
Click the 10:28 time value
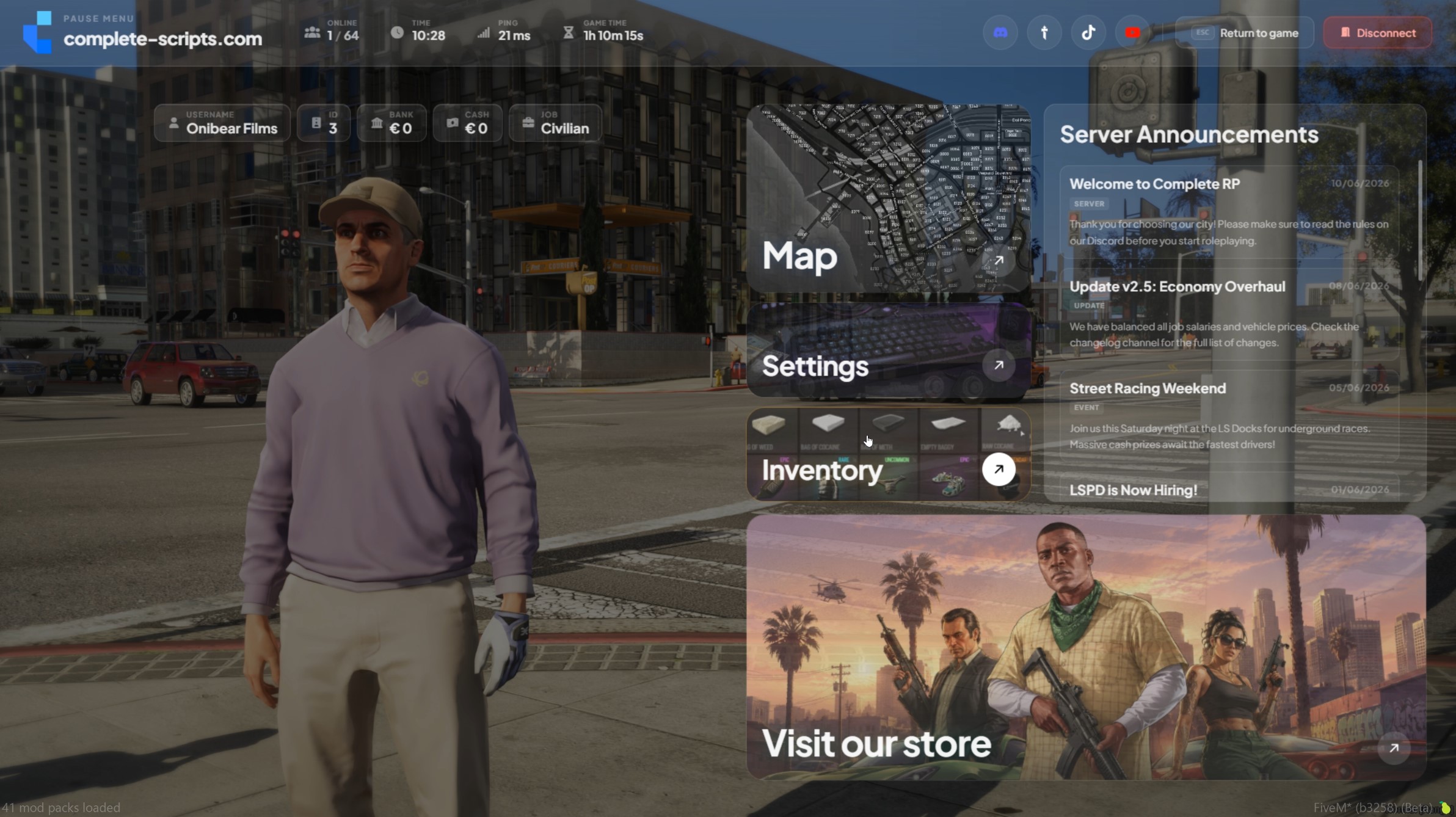(428, 36)
